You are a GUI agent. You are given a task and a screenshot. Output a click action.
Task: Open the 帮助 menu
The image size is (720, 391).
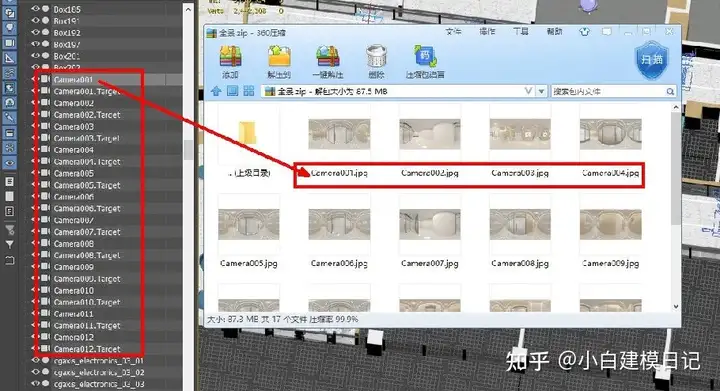(x=554, y=32)
